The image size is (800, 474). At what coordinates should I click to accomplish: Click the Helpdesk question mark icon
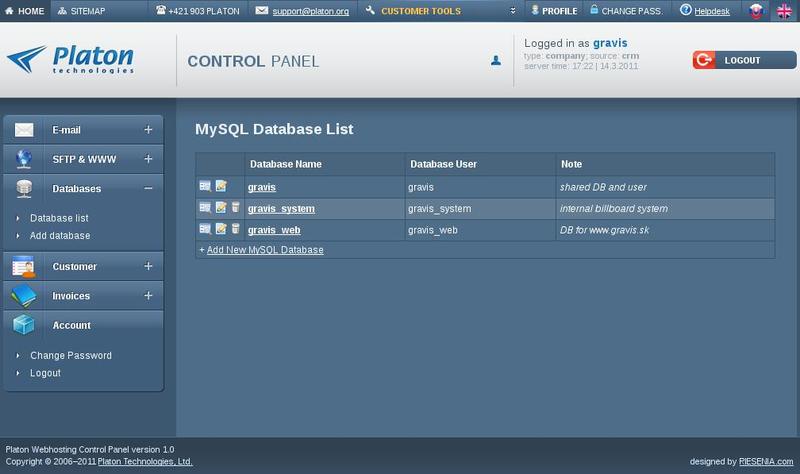pos(686,10)
